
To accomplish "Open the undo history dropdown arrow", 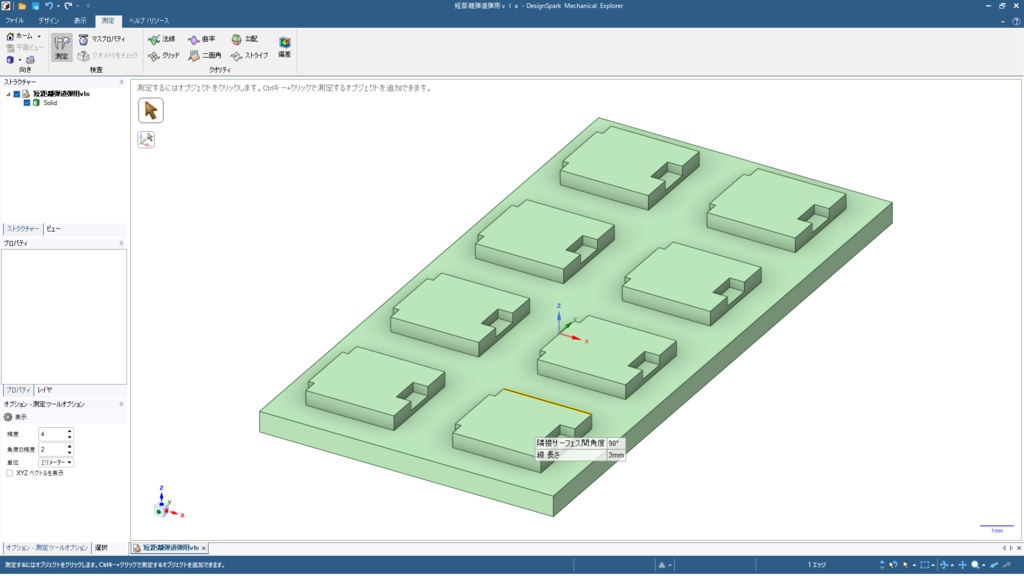I will click(x=57, y=6).
